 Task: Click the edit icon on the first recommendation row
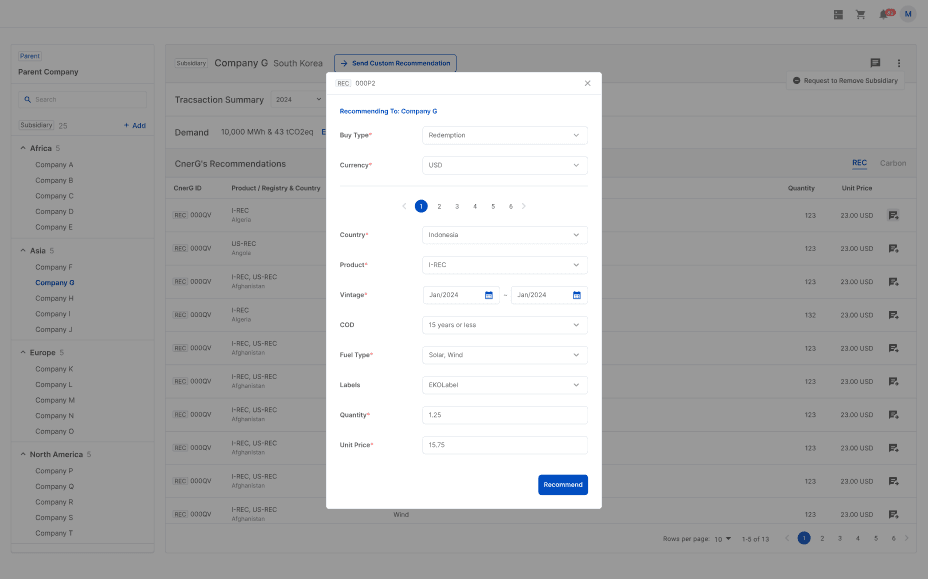[x=892, y=214]
